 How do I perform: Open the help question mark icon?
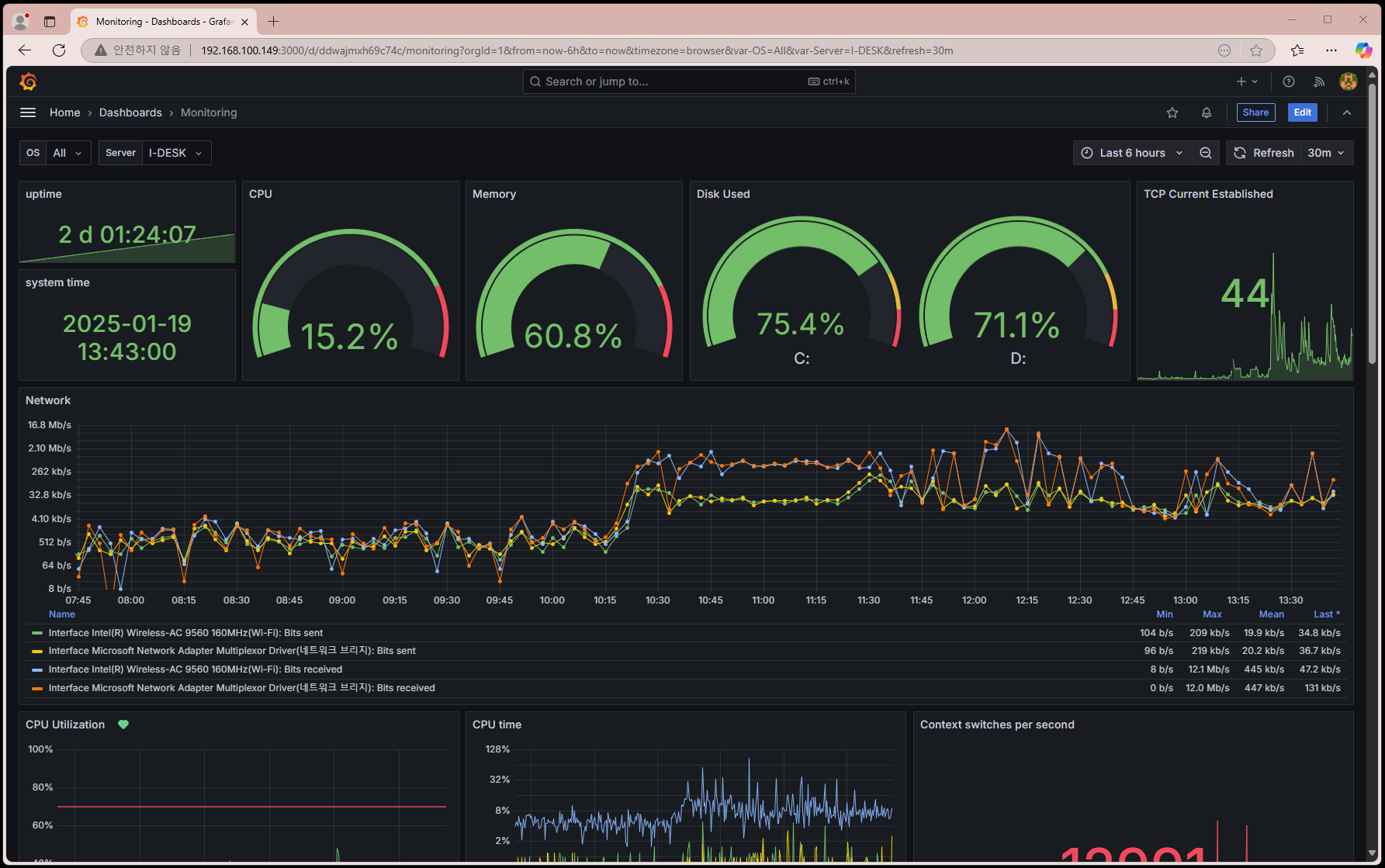(x=1289, y=81)
